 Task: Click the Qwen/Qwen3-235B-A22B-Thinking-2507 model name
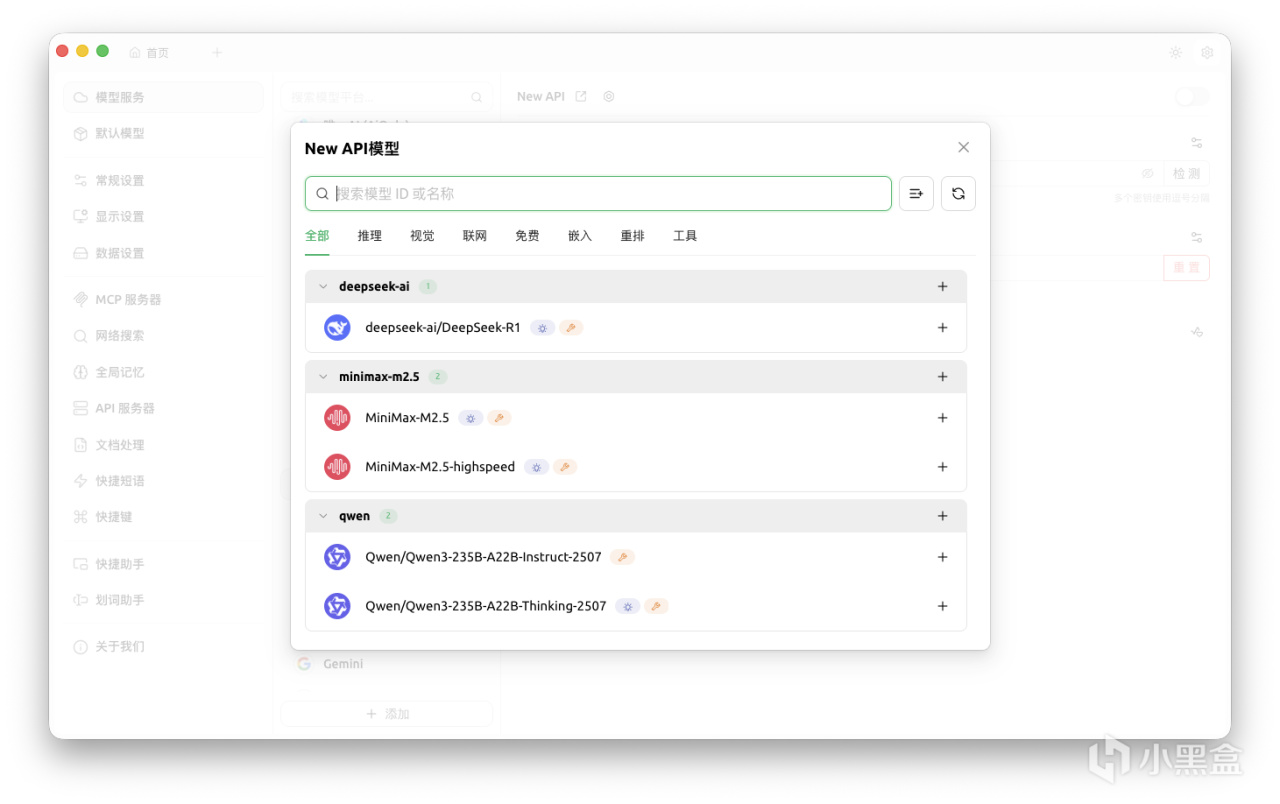click(486, 606)
